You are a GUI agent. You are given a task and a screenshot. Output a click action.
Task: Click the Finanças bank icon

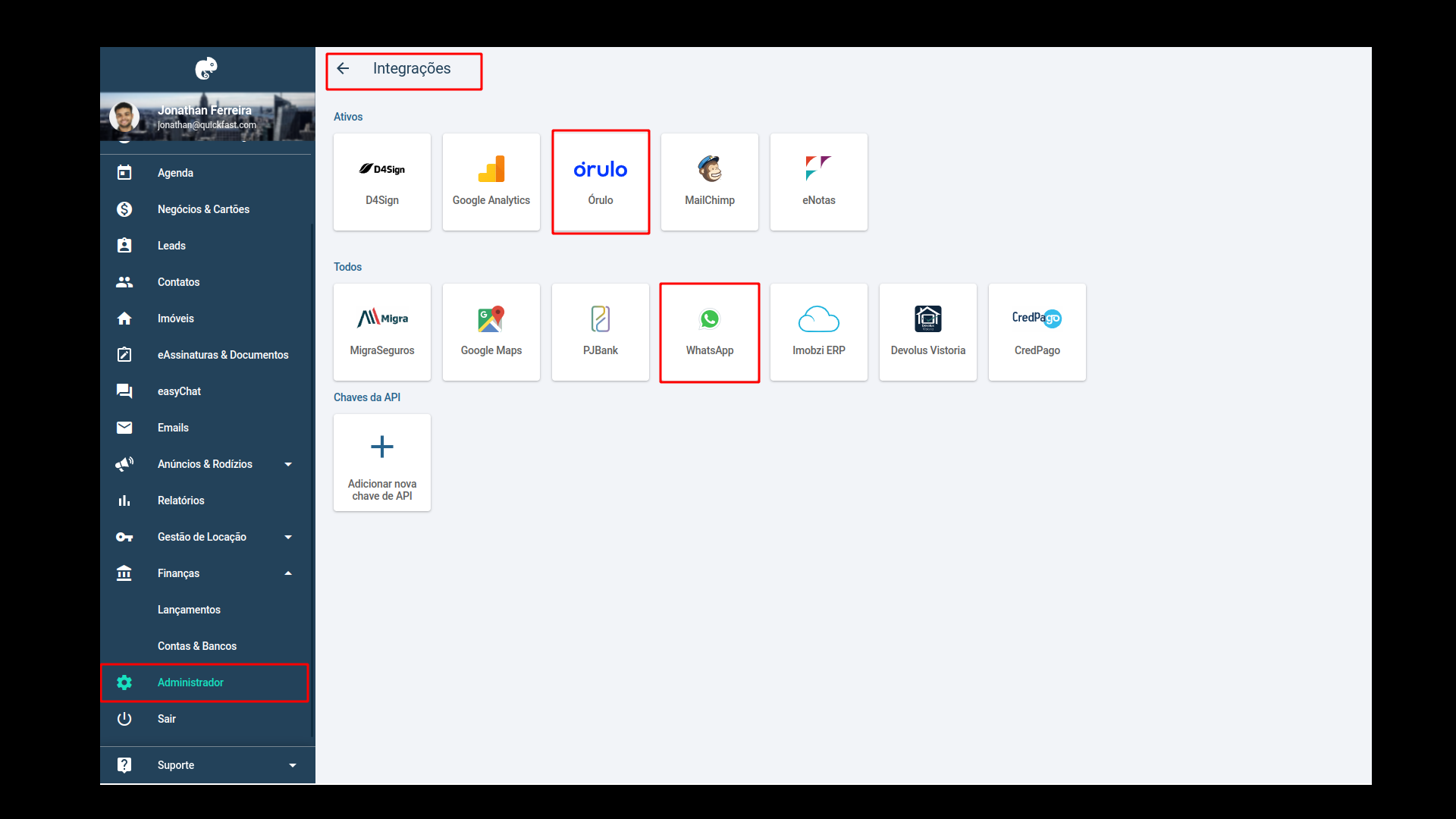tap(124, 573)
